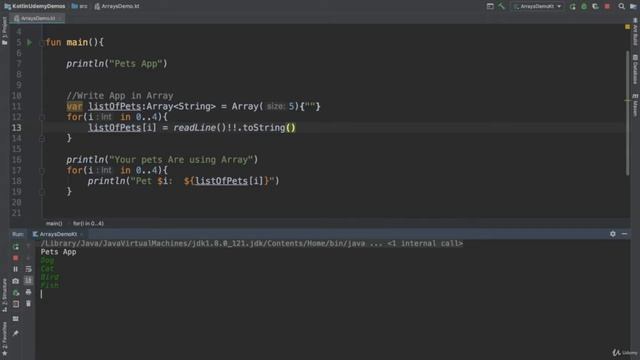Hide the Run panel with minus icon
This screenshot has height=360, width=640.
click(x=624, y=234)
